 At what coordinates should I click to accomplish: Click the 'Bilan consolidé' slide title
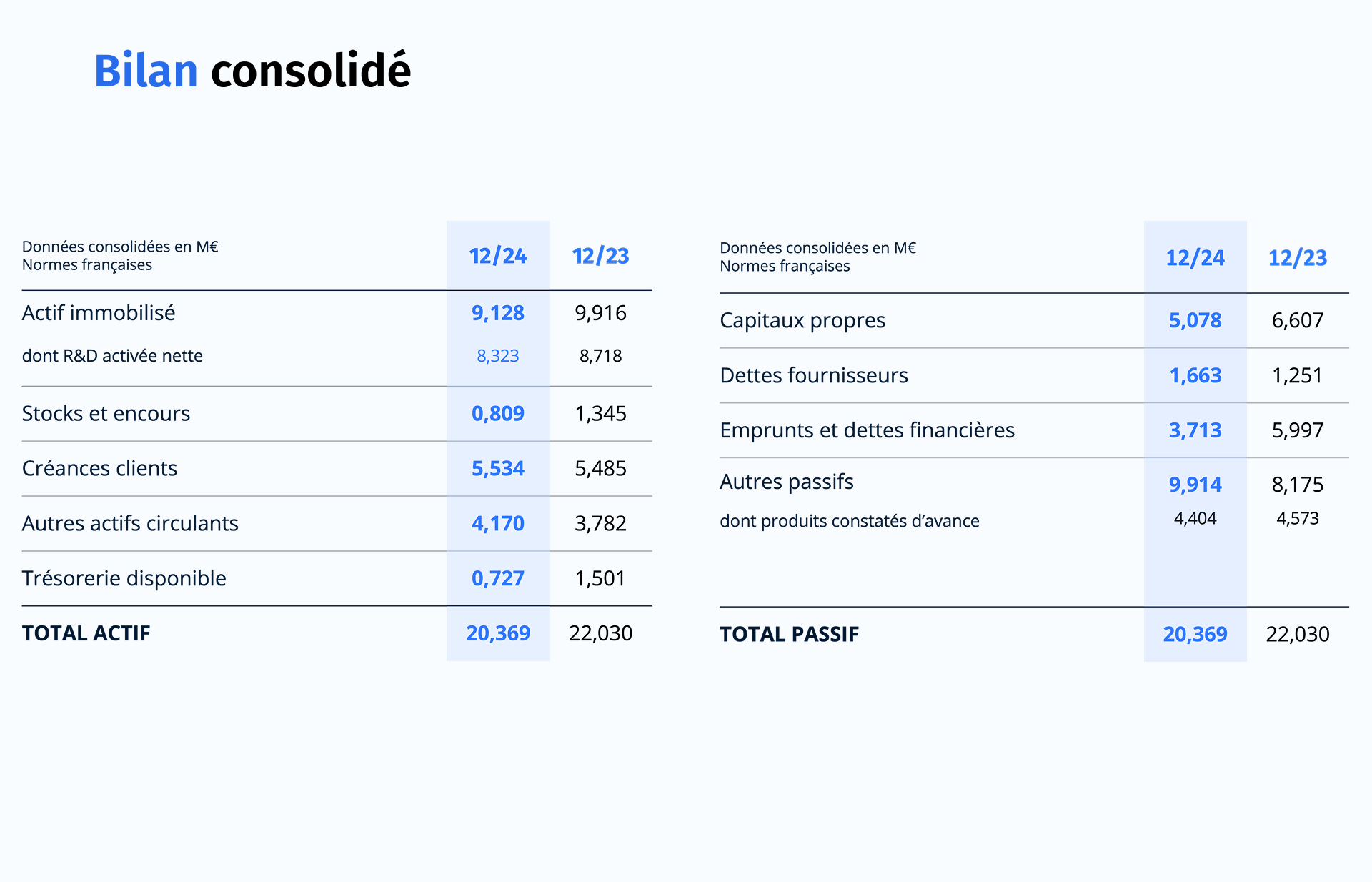tap(252, 71)
